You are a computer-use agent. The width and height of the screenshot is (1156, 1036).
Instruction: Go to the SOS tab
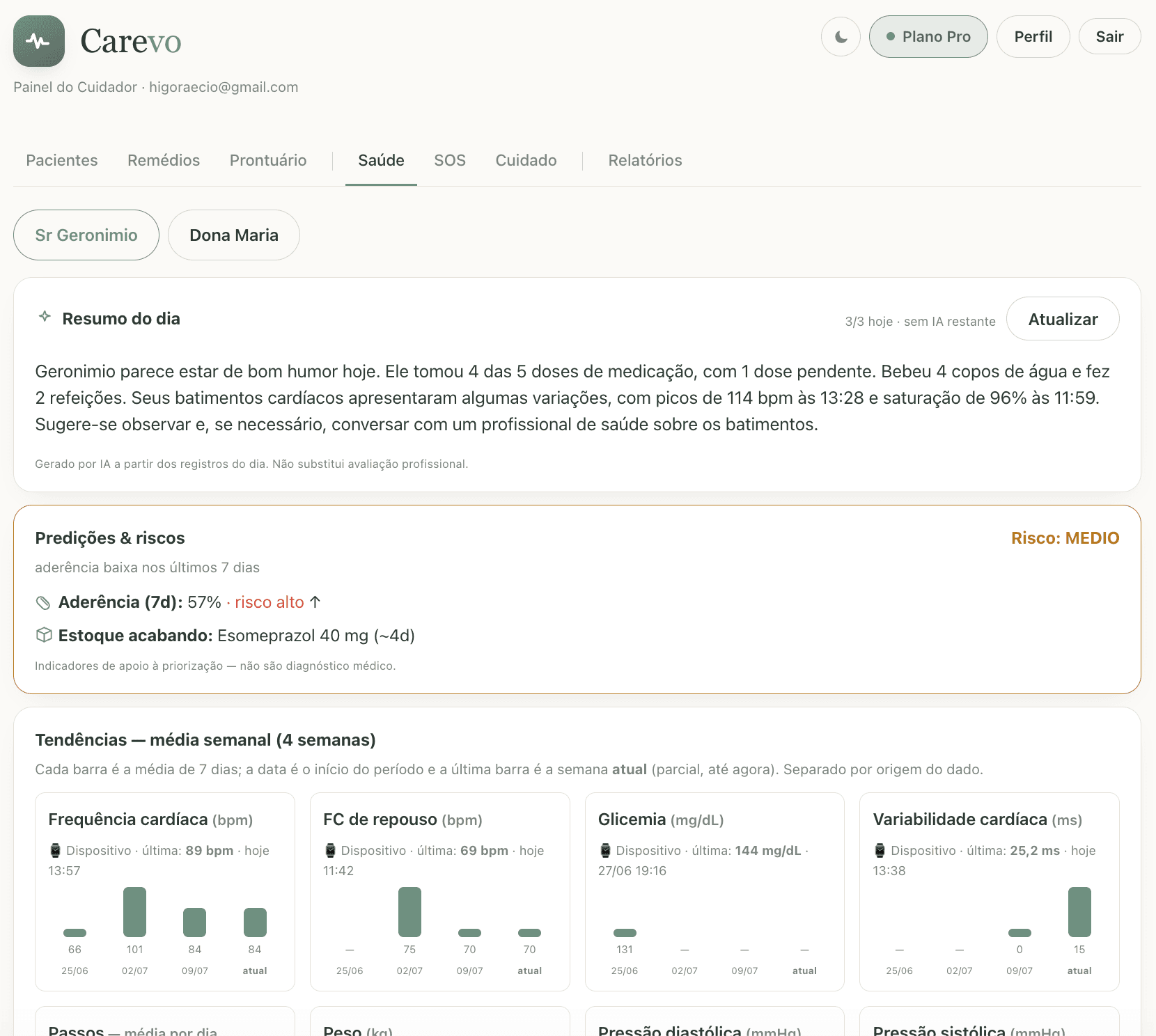pyautogui.click(x=450, y=160)
